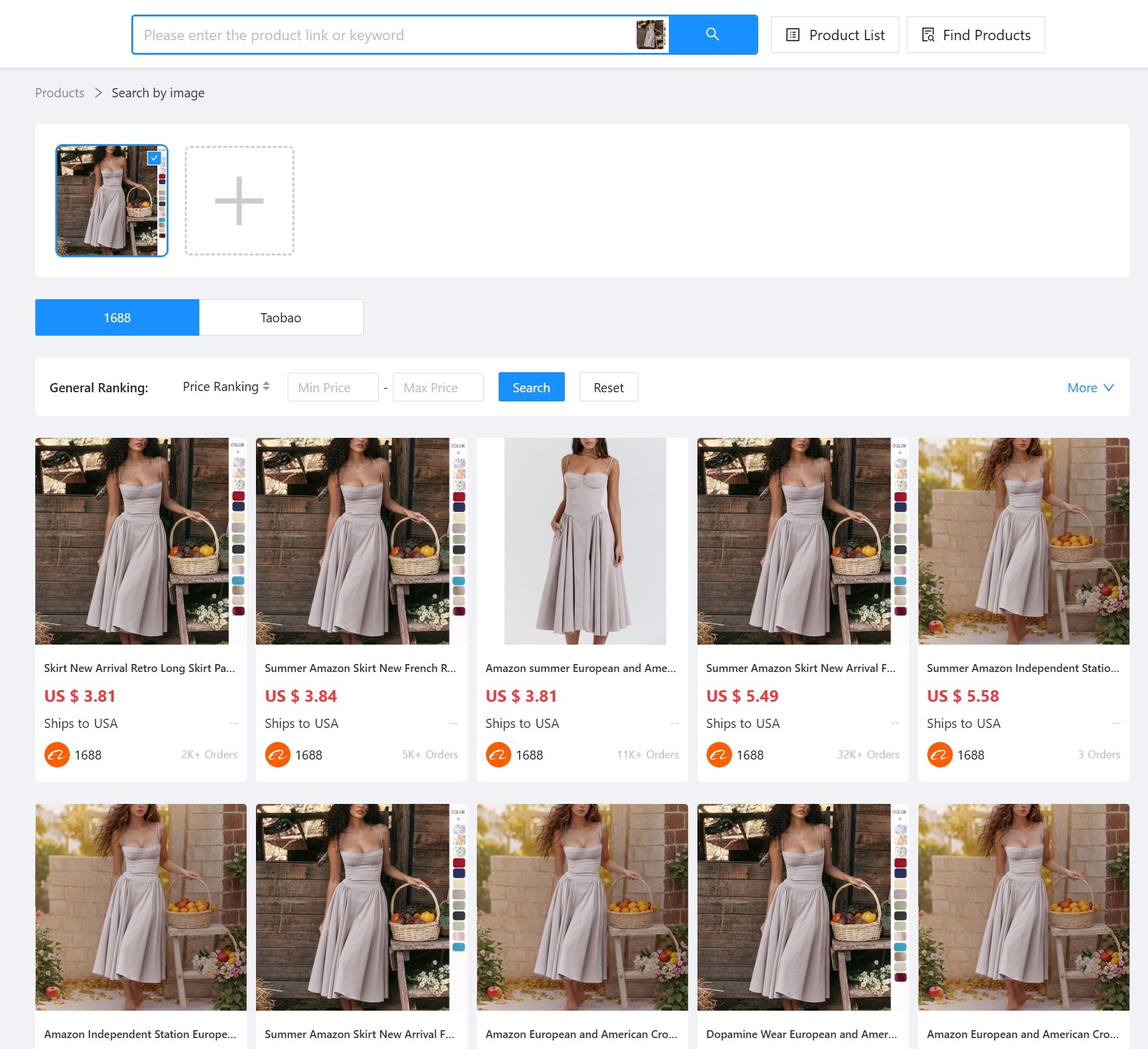Reset the price filters

point(609,387)
